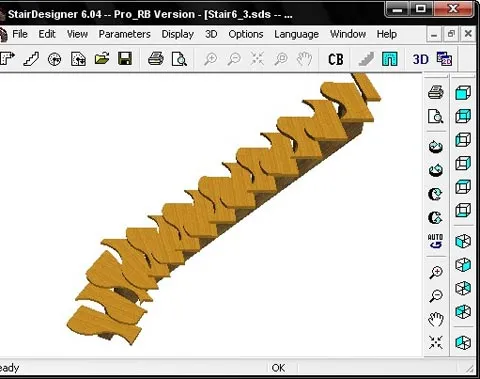This screenshot has height=379, width=480.
Task: Open the Options menu
Action: [x=246, y=34]
